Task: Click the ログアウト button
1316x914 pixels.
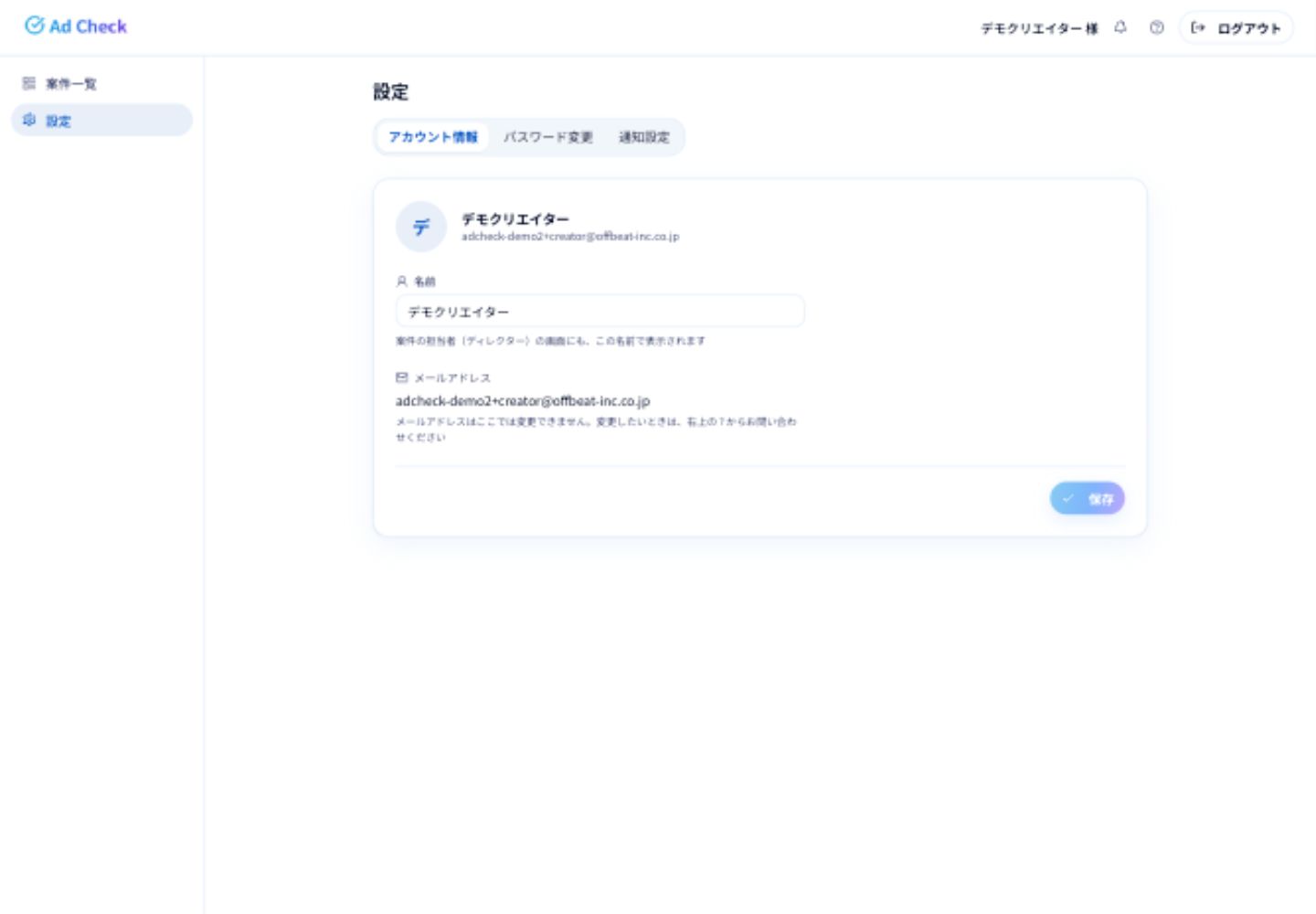Action: pos(1236,28)
